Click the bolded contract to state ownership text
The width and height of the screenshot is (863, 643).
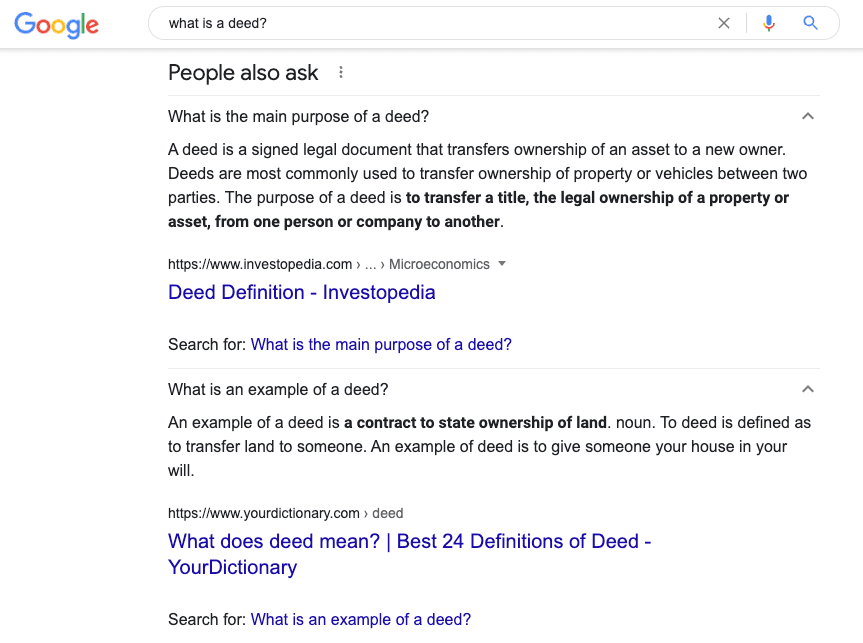(476, 423)
